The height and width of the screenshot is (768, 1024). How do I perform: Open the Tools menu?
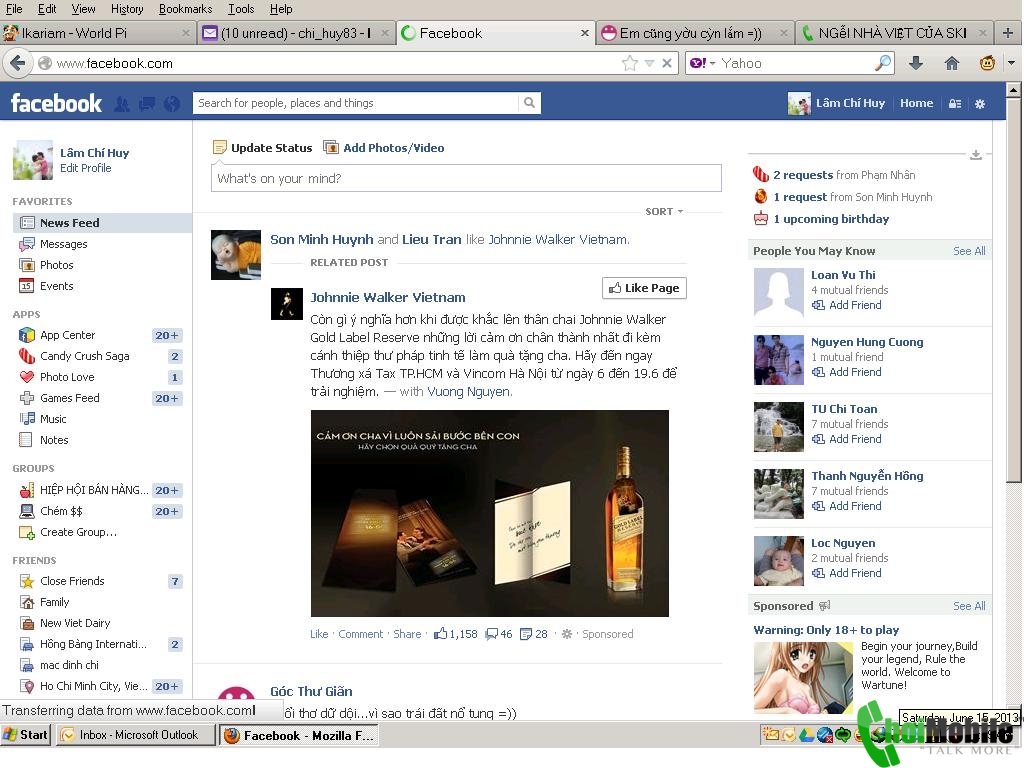pyautogui.click(x=241, y=9)
